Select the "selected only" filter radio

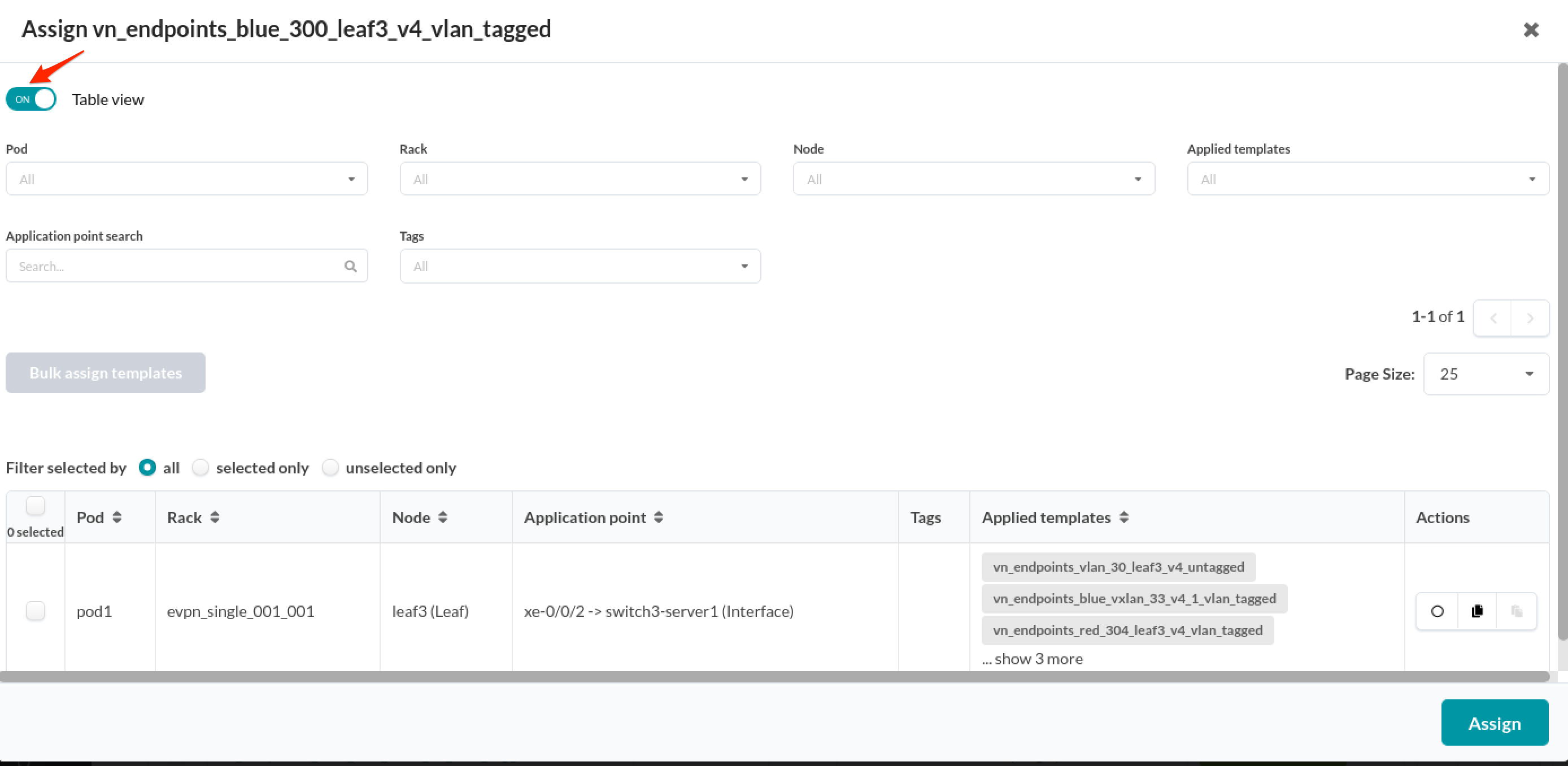(x=201, y=468)
